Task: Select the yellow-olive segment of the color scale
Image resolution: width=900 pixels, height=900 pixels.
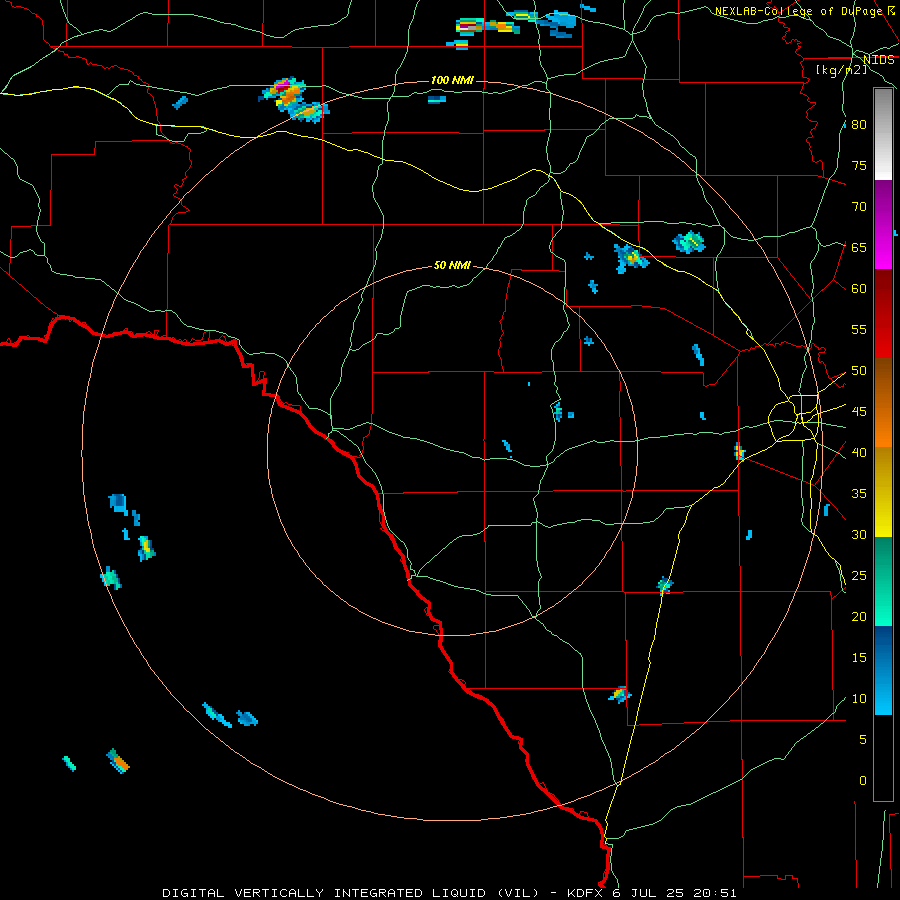Action: click(x=883, y=492)
